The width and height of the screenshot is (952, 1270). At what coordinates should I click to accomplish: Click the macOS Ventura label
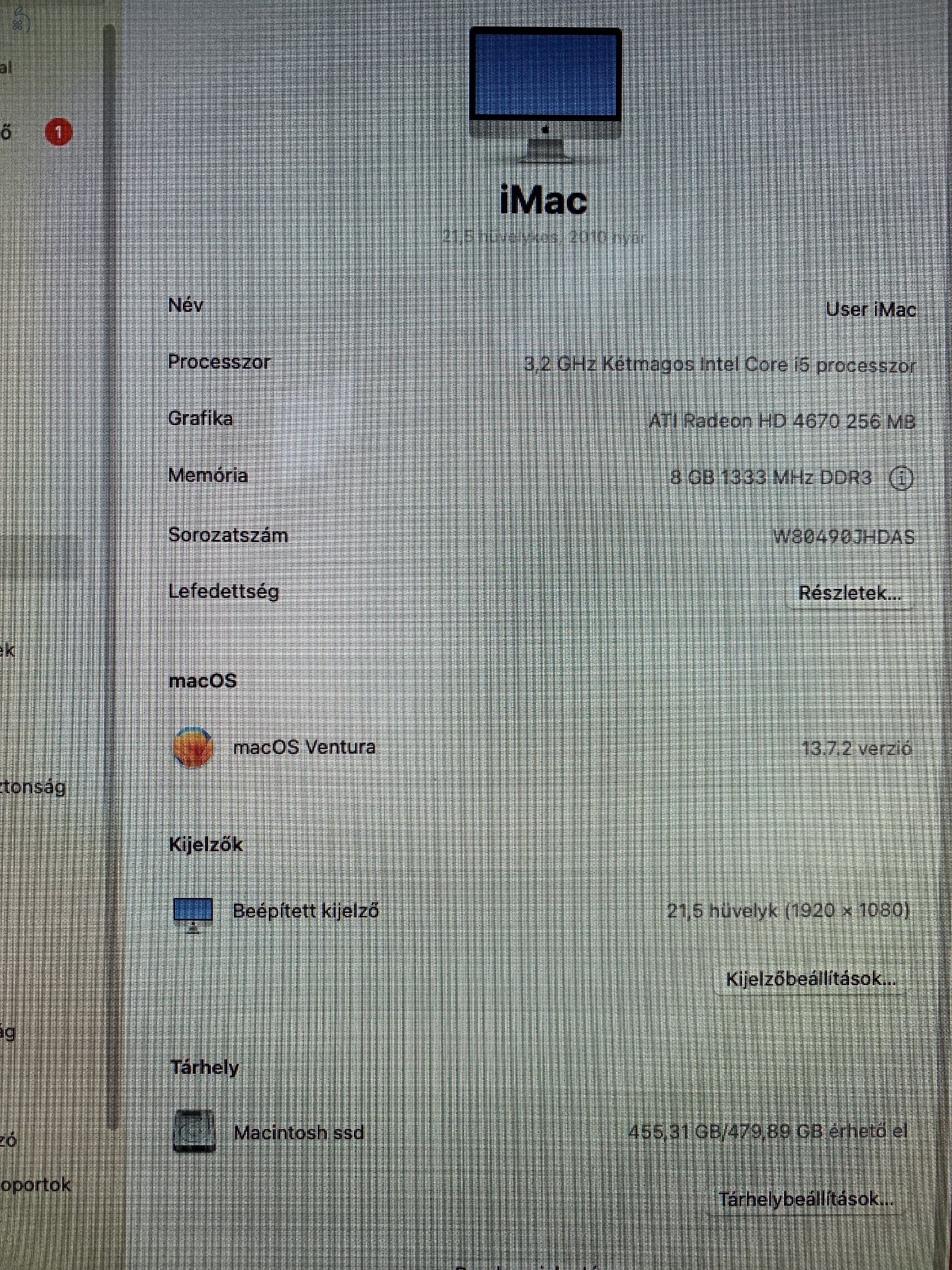coord(304,747)
